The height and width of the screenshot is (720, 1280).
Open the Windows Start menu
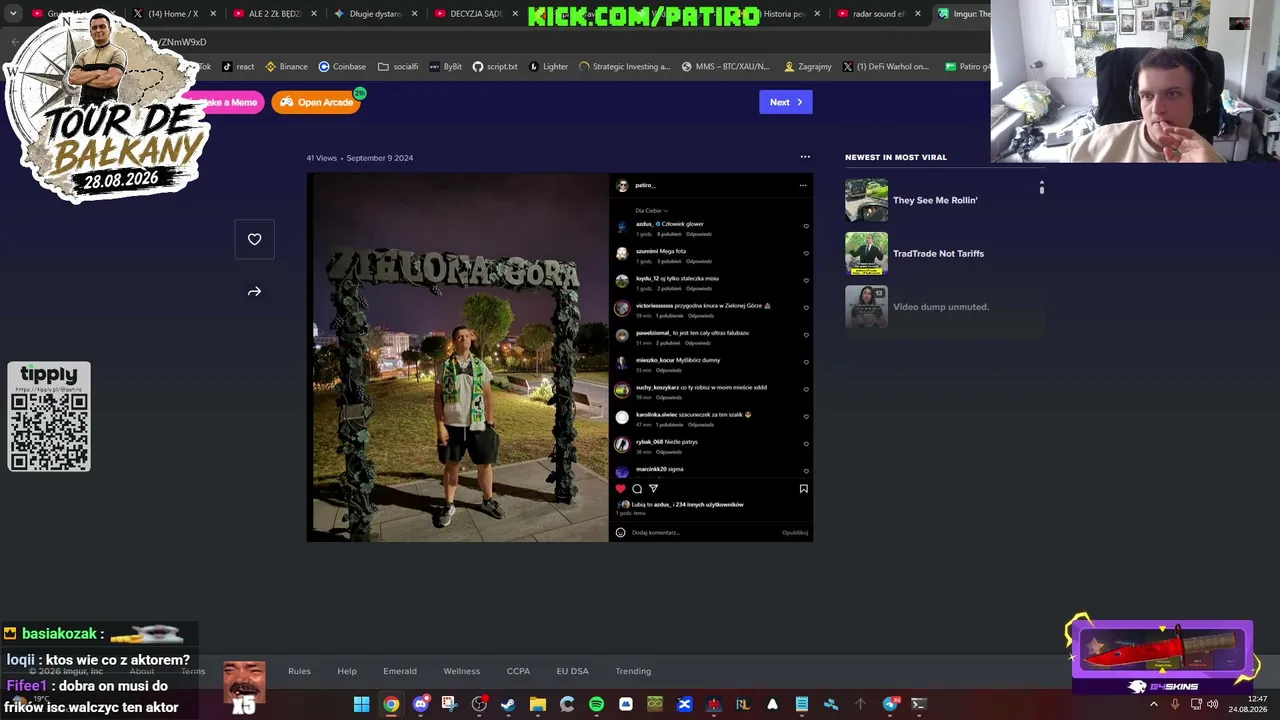coord(361,704)
